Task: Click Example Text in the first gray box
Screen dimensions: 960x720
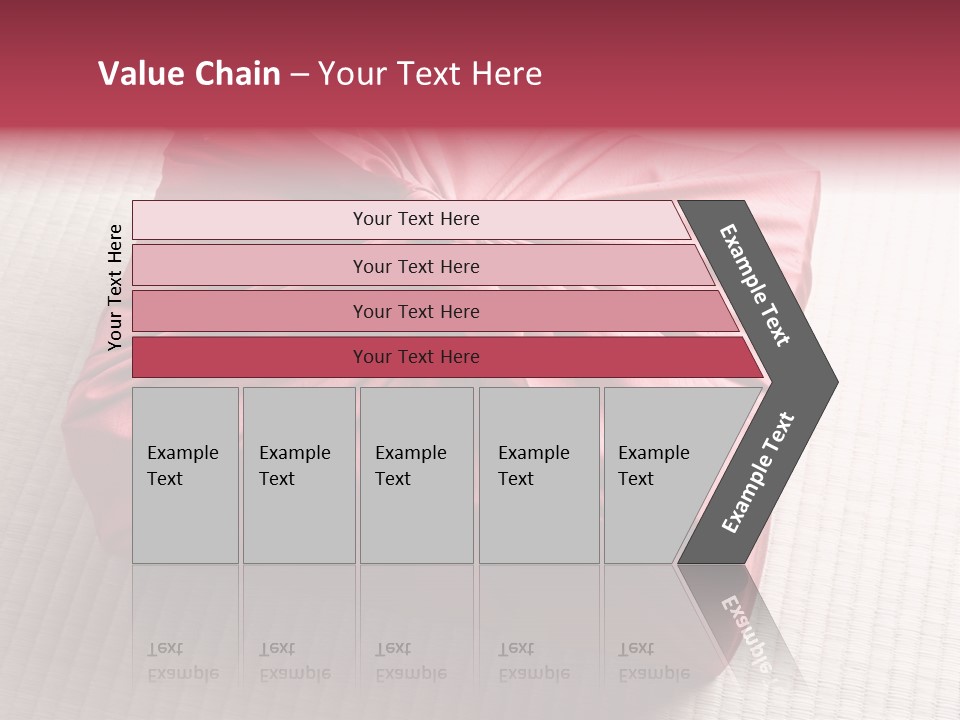Action: [182, 465]
